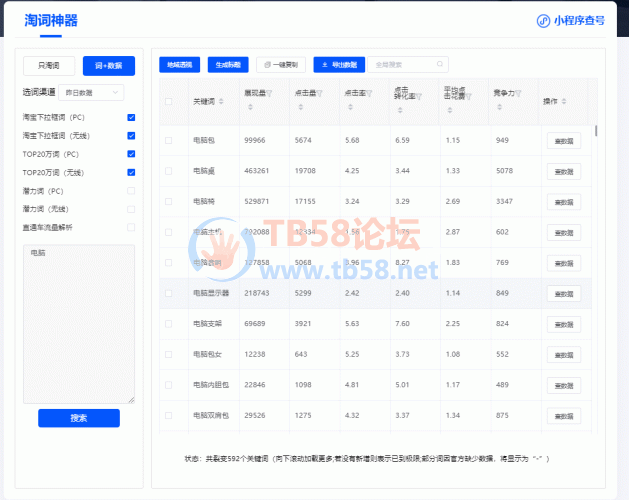
Task: Click the 点击量 value 17155
Action: point(305,201)
